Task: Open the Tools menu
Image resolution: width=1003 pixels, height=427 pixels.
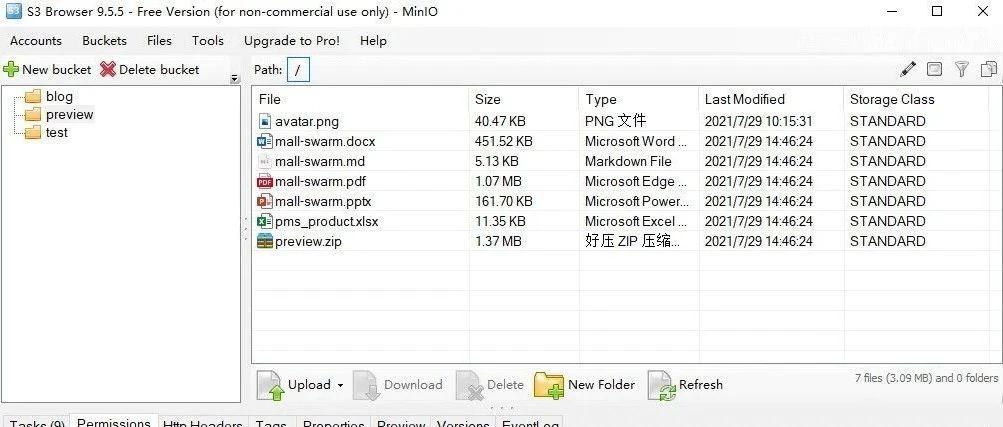Action: pos(208,41)
